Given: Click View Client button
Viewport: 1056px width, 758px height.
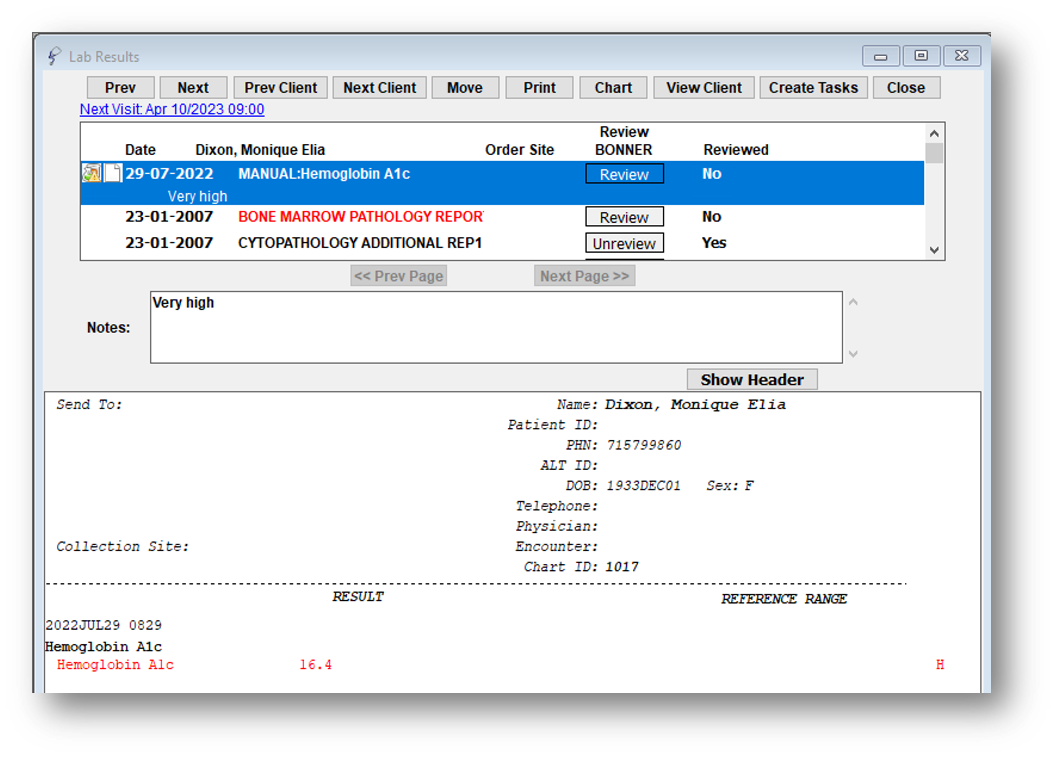Looking at the screenshot, I should pyautogui.click(x=704, y=88).
